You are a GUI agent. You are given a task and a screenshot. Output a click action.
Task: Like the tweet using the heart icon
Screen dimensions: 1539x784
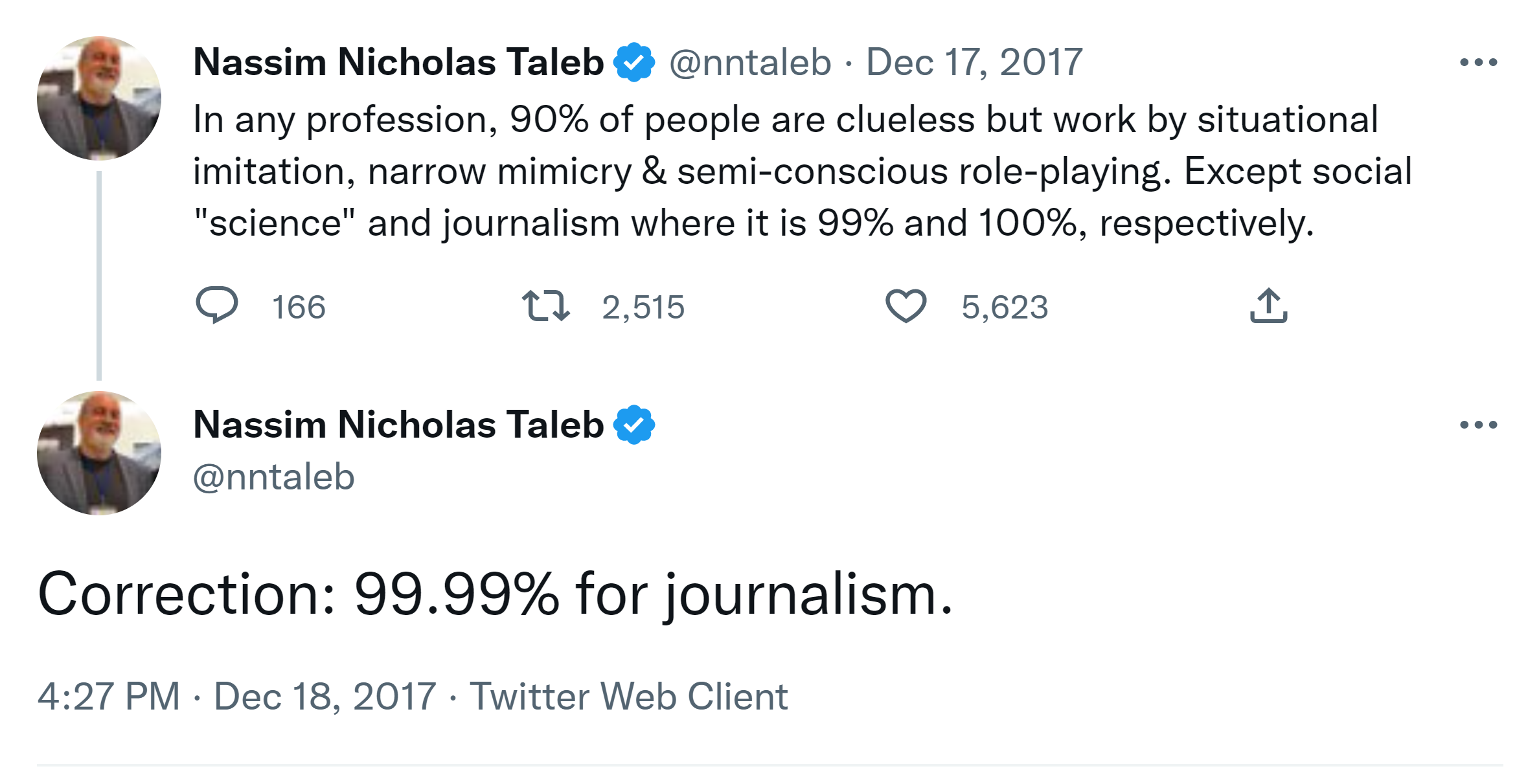click(906, 306)
